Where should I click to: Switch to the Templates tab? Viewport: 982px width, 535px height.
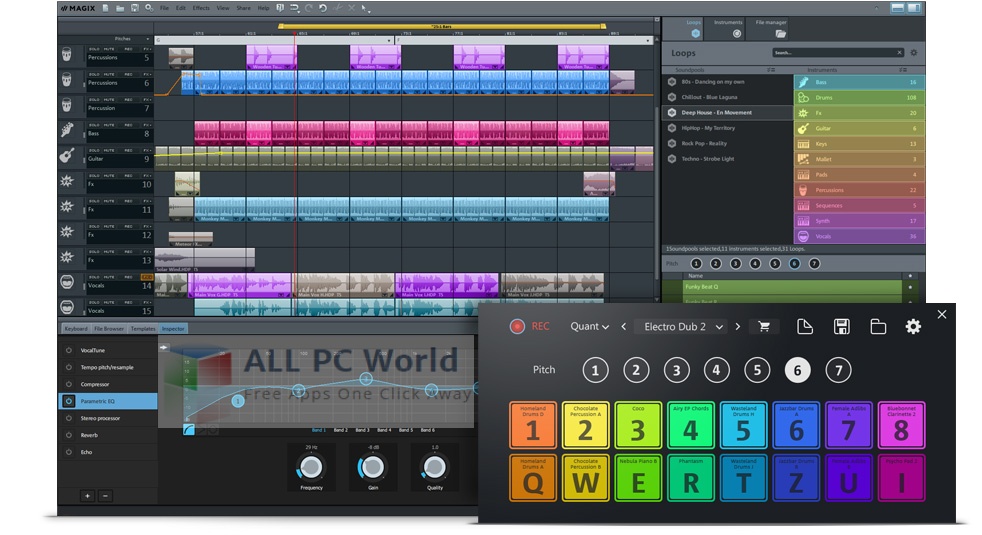[143, 328]
